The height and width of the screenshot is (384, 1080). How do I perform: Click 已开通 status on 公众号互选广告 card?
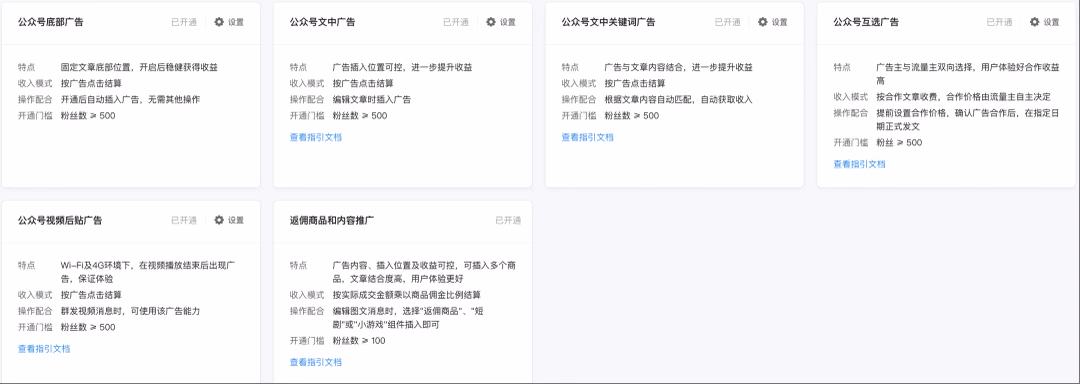(999, 22)
